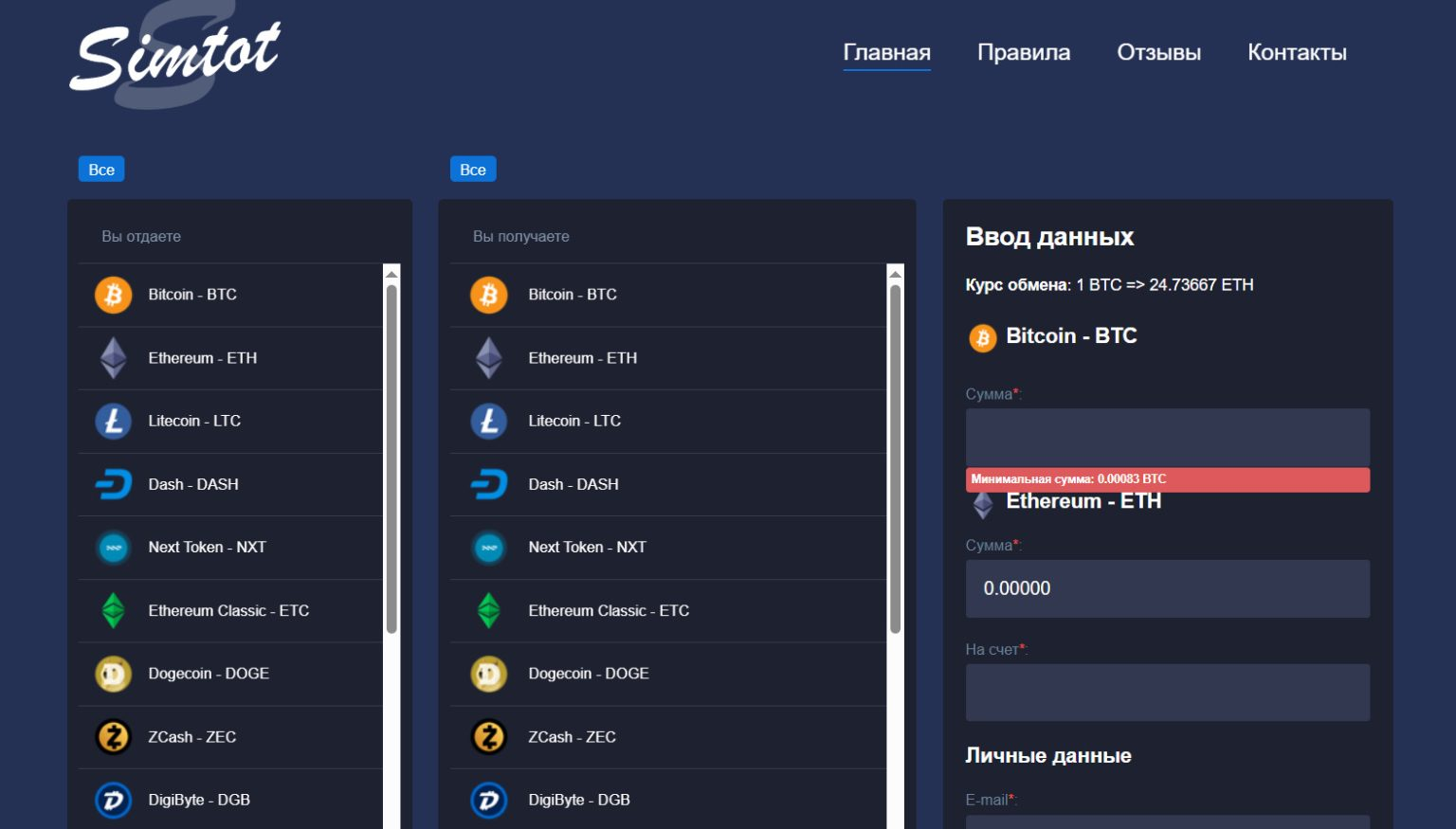The width and height of the screenshot is (1456, 829).
Task: Click the Bitcoin icon in the receive list
Action: (x=489, y=295)
